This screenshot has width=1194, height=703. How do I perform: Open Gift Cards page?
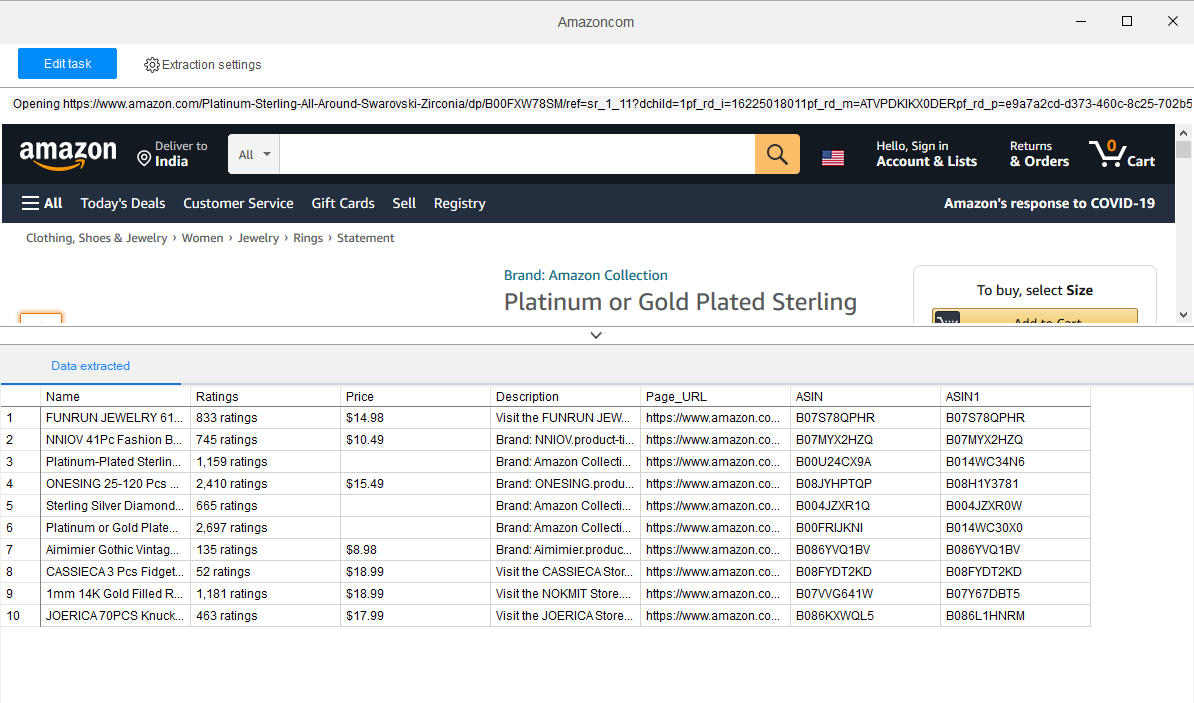coord(343,203)
